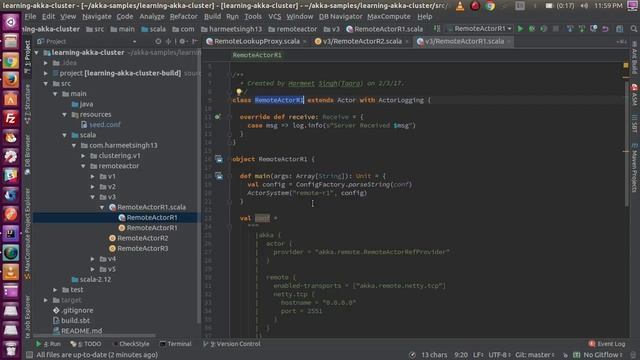Viewport: 640px width, 360px height.
Task: Click the intention light bulb in editor
Action: (x=239, y=92)
